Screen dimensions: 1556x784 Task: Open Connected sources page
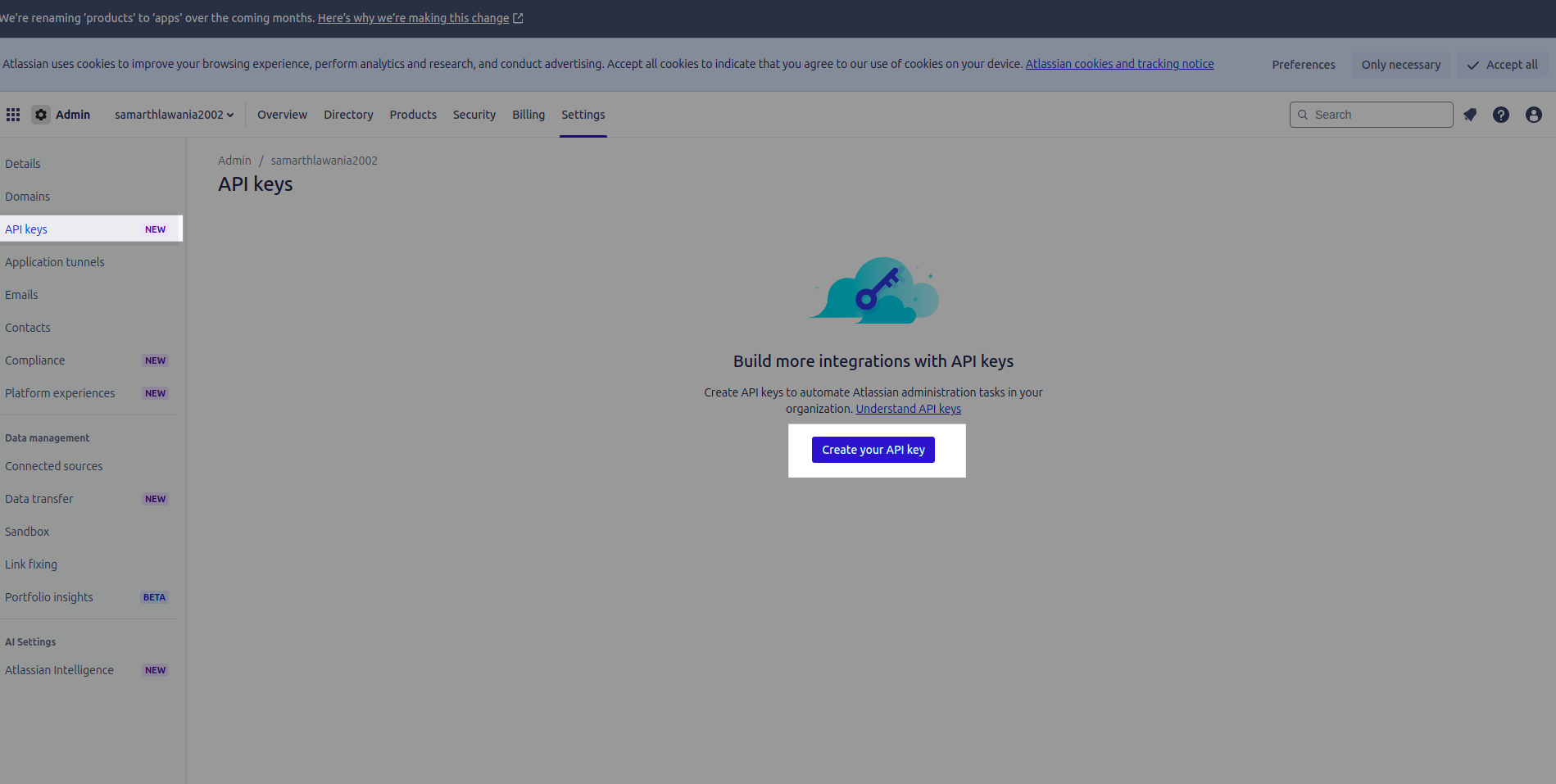click(90, 466)
